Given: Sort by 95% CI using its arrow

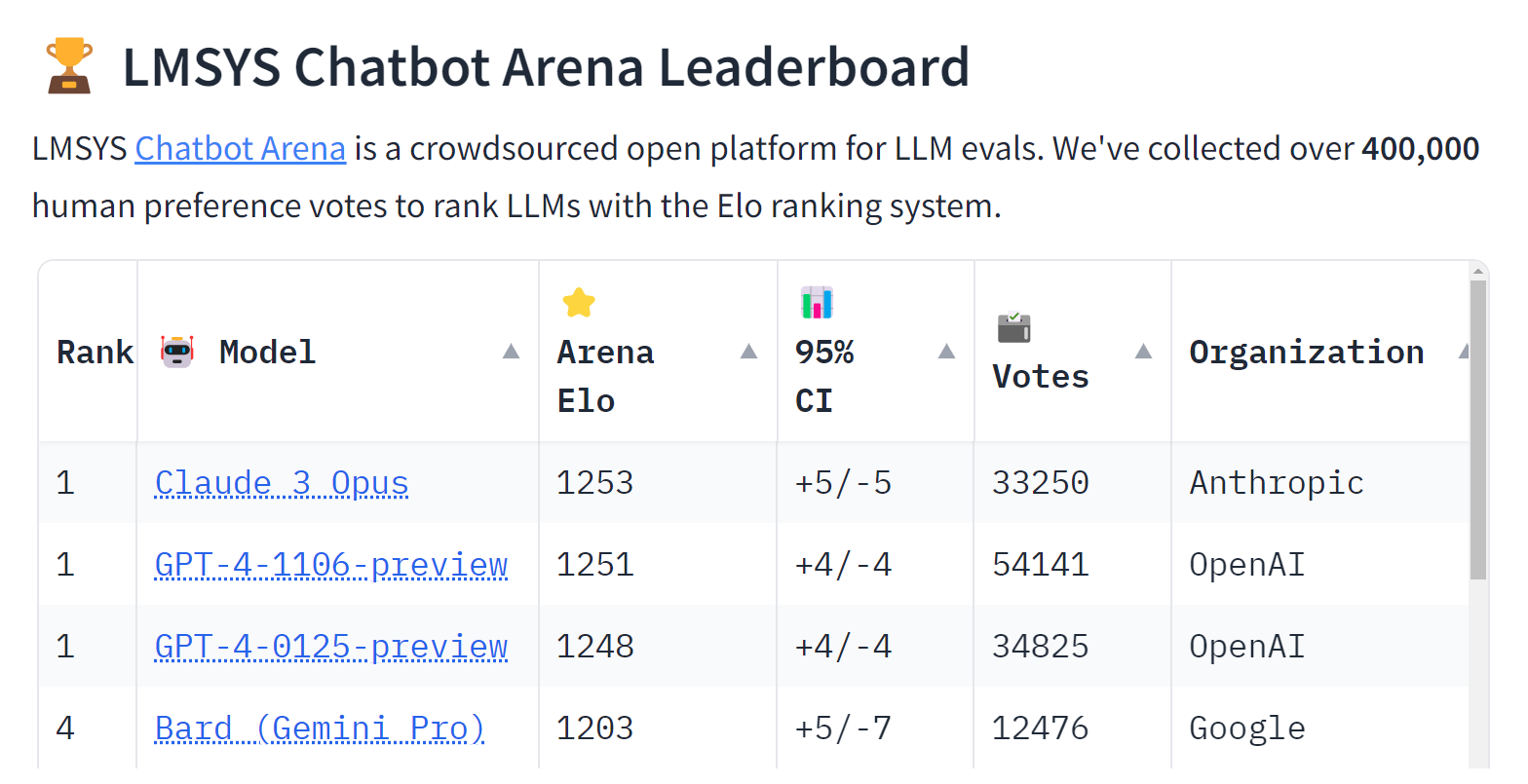Looking at the screenshot, I should coord(946,352).
